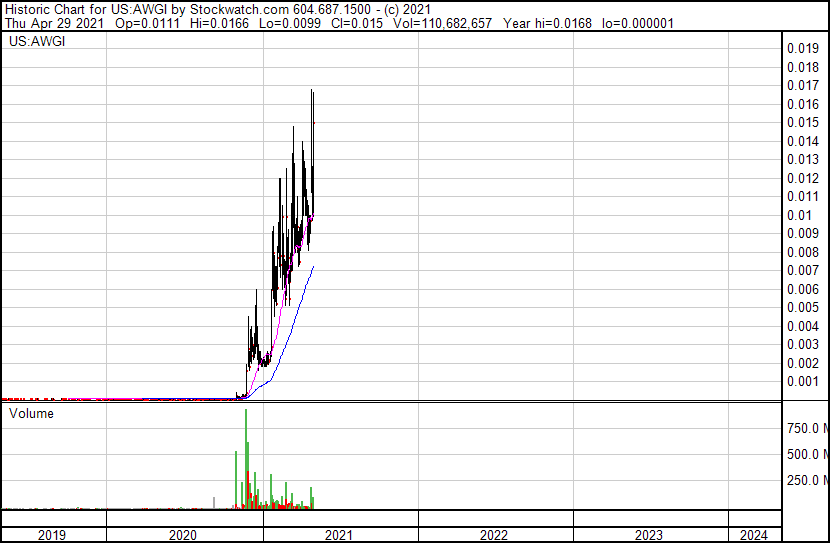830x543 pixels.
Task: Click the end of blue moving average line
Action: click(314, 267)
